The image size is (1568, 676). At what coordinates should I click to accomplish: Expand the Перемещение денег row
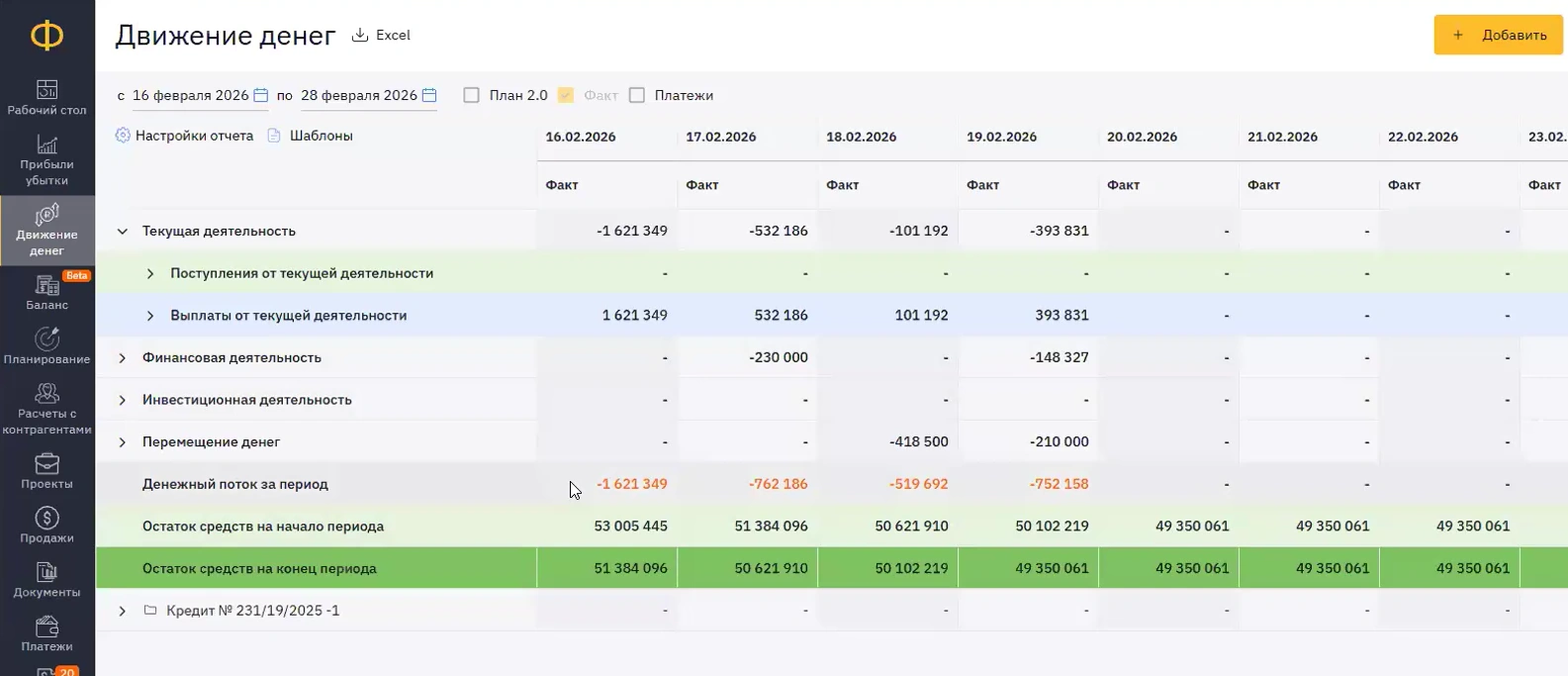[x=123, y=442]
